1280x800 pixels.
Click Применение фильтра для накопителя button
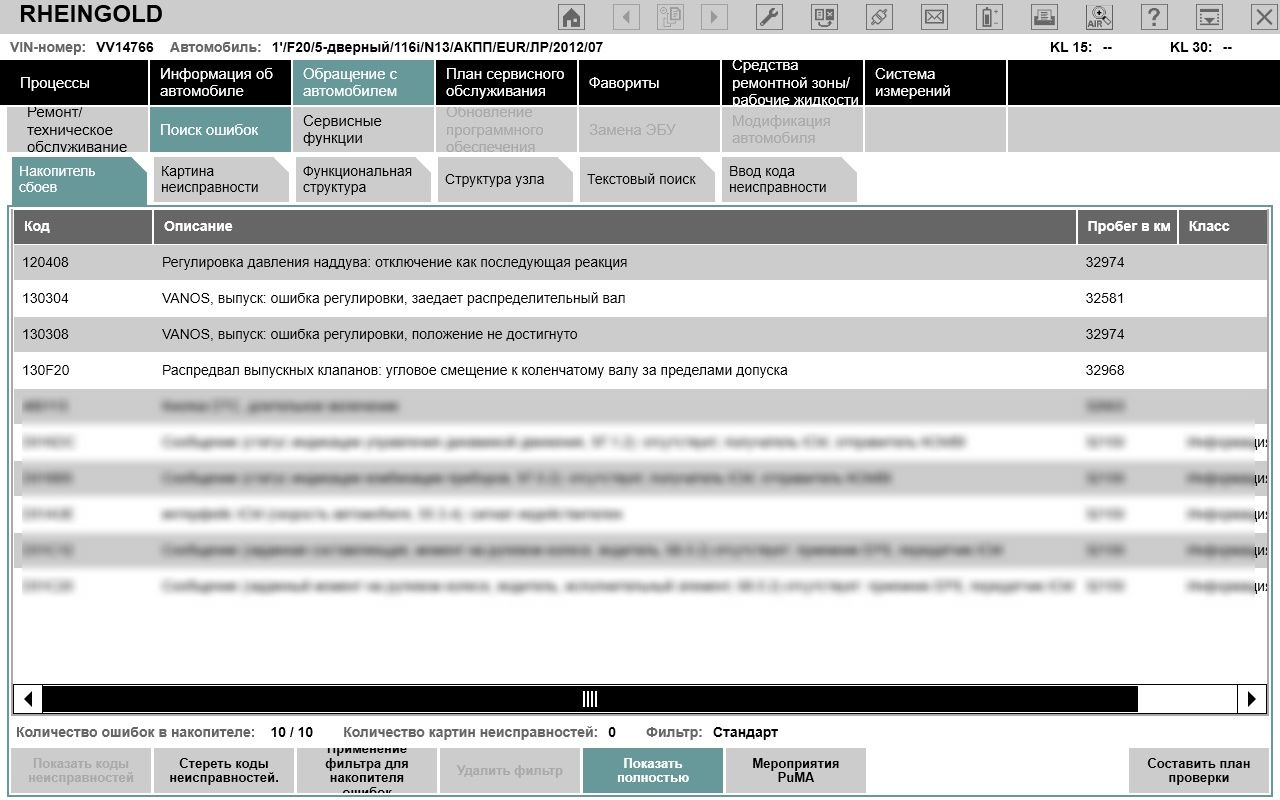(367, 770)
